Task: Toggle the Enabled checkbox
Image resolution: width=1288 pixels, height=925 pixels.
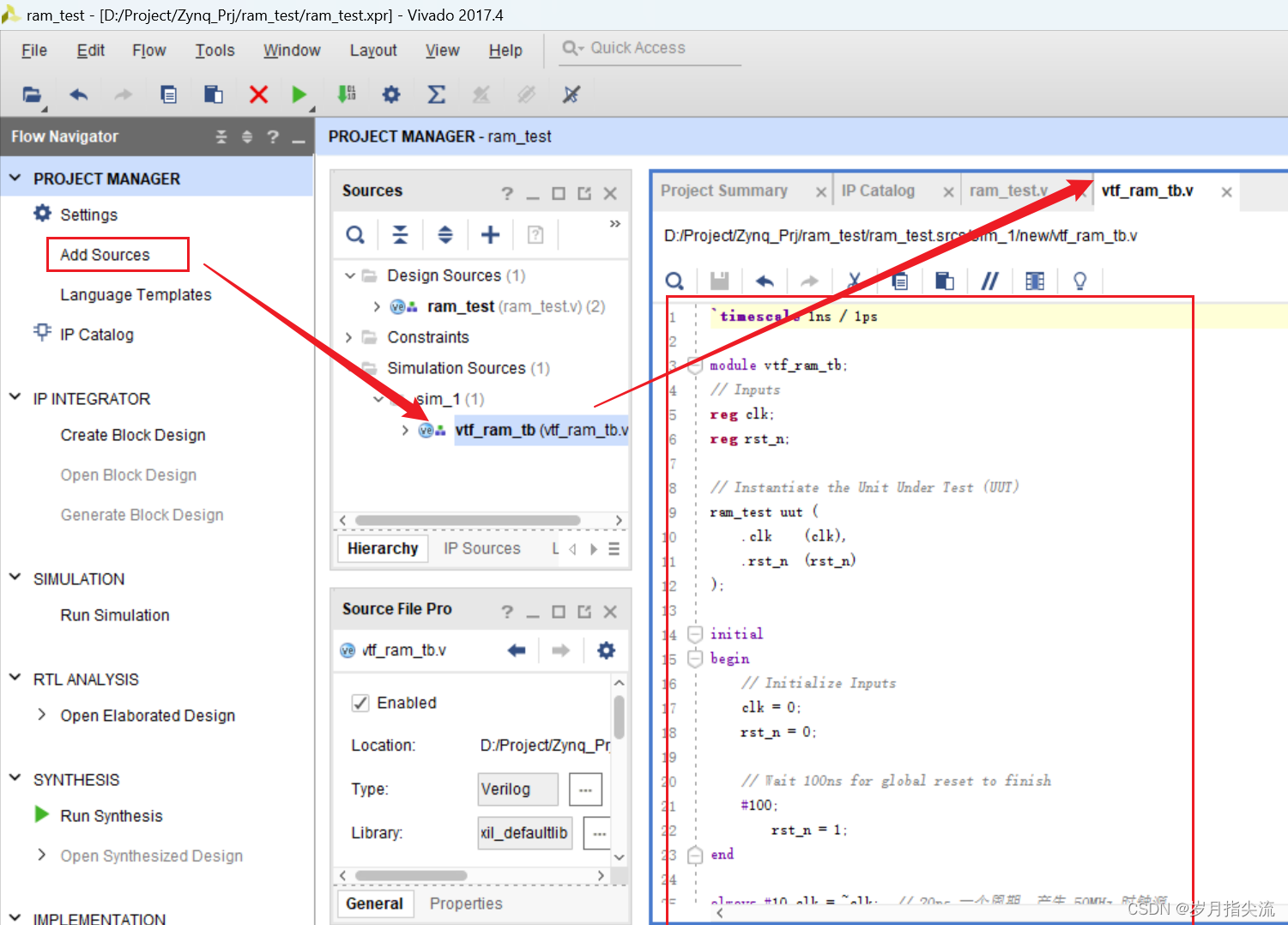Action: (360, 703)
